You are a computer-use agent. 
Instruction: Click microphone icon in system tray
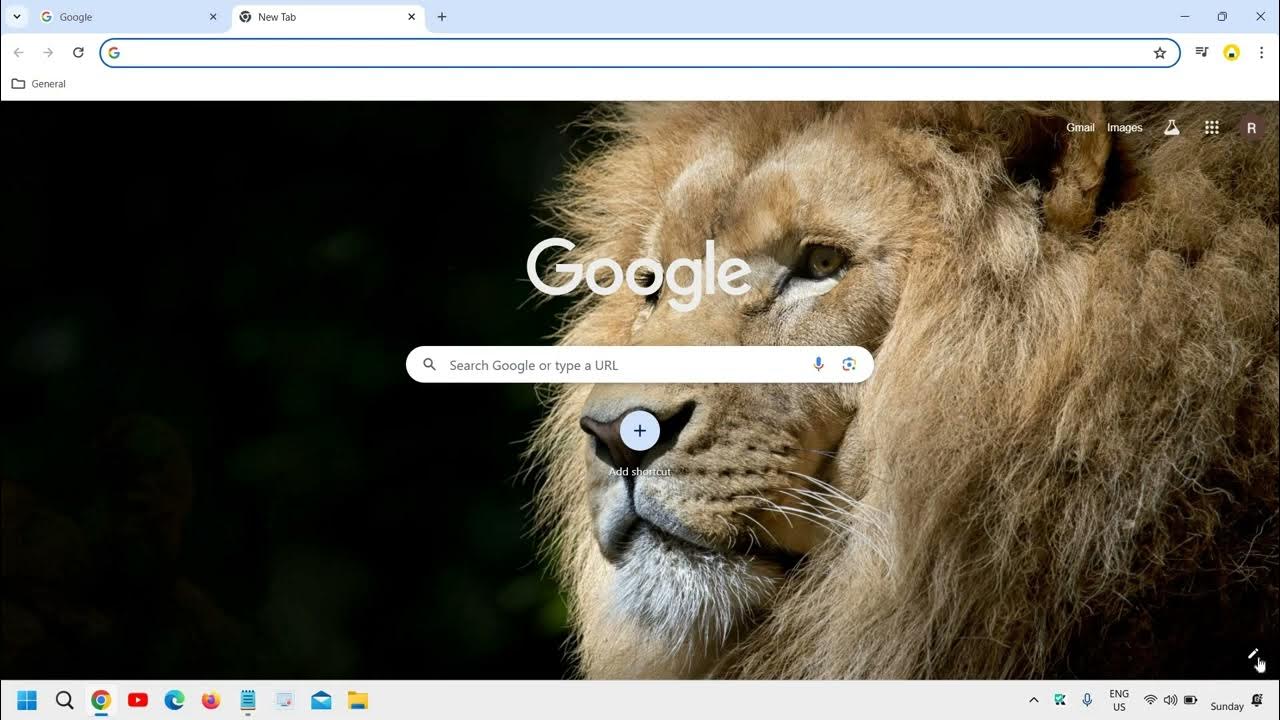[1087, 700]
